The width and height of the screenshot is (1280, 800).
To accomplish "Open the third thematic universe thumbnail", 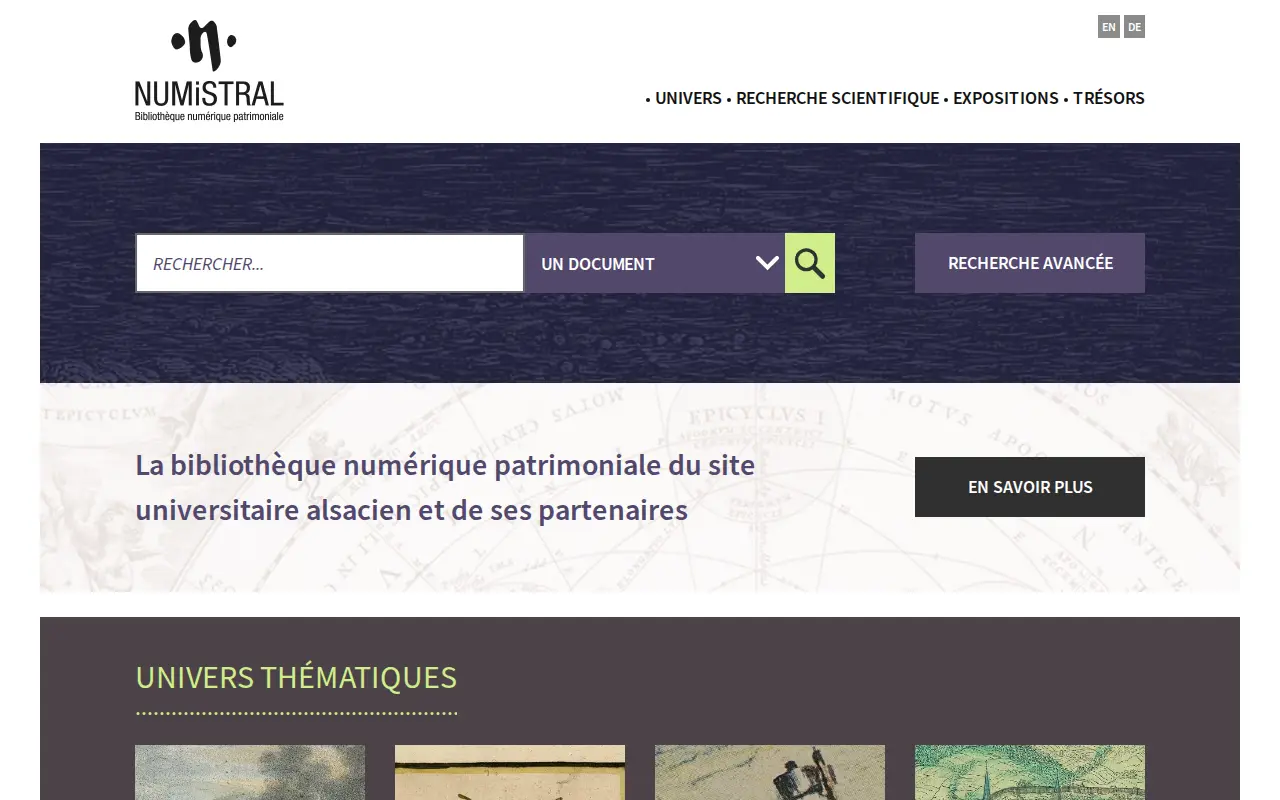I will (x=770, y=772).
